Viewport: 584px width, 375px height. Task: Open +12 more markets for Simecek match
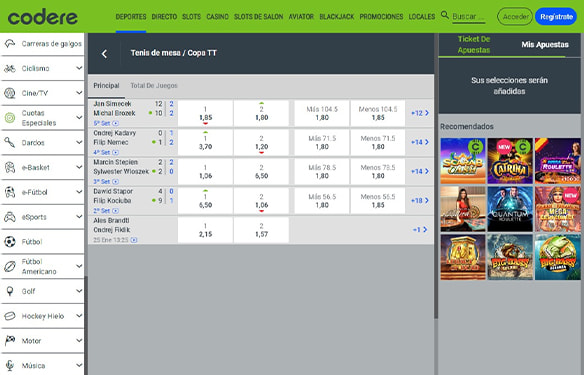[x=420, y=113]
